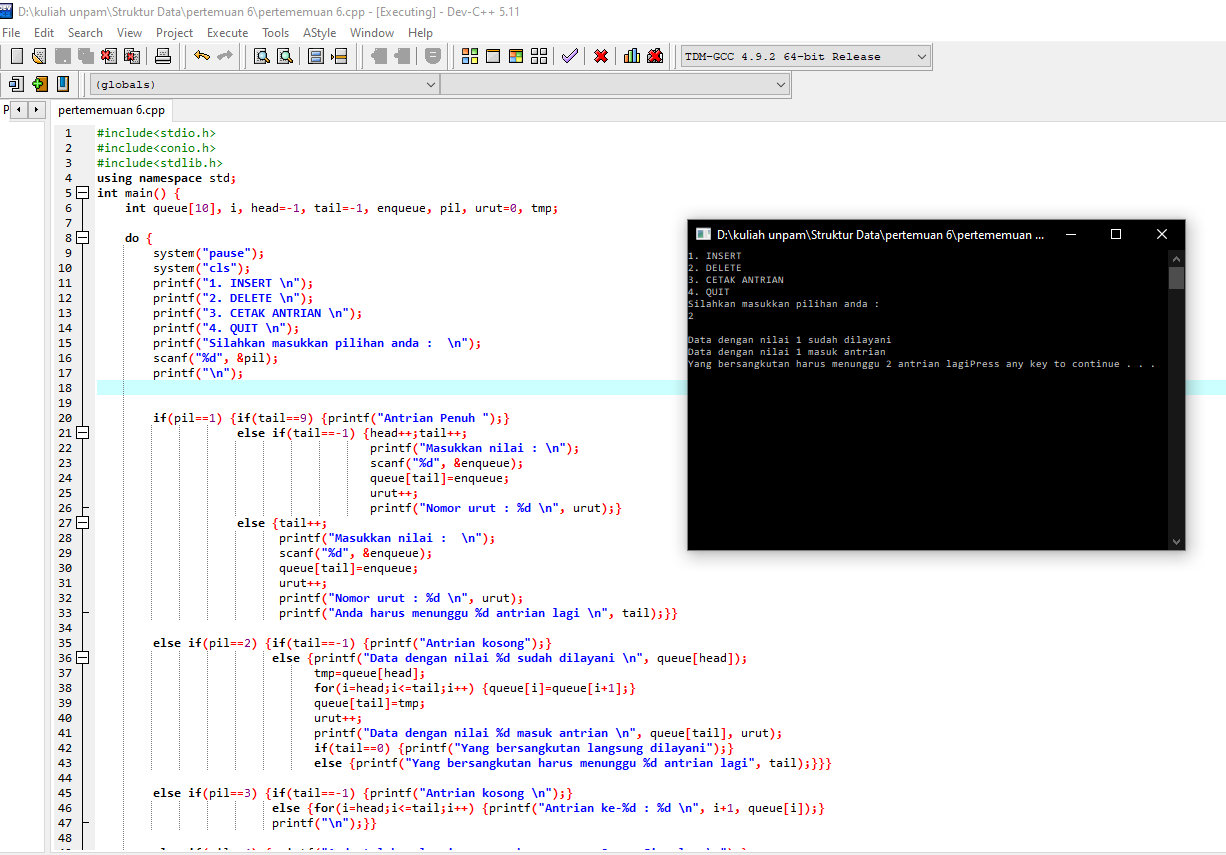Click "tmp=queue[head];" on line 37
Screen dimensions: 1226x855
[369, 673]
